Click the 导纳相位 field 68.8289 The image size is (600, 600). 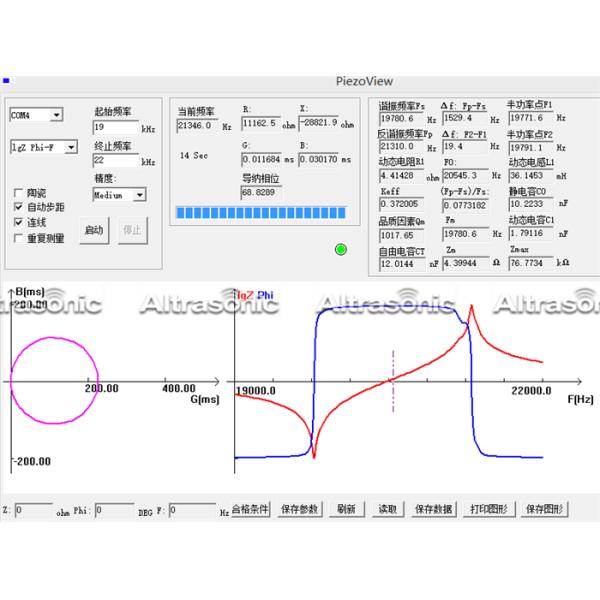click(261, 192)
